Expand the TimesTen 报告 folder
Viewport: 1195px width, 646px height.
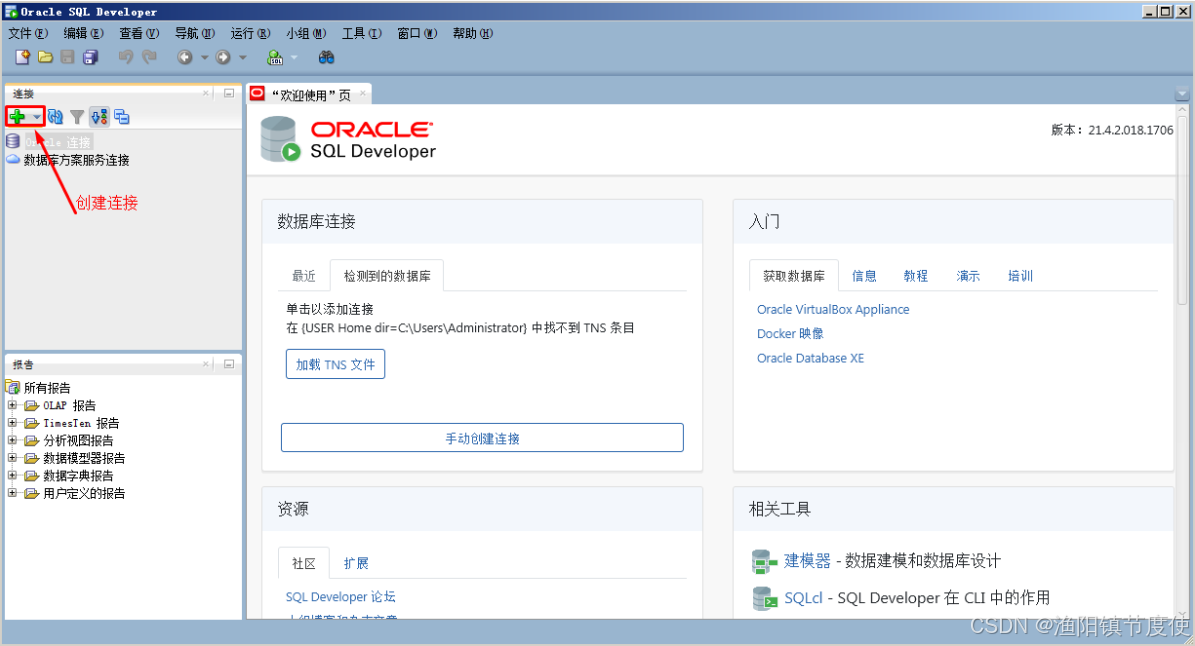[12, 422]
